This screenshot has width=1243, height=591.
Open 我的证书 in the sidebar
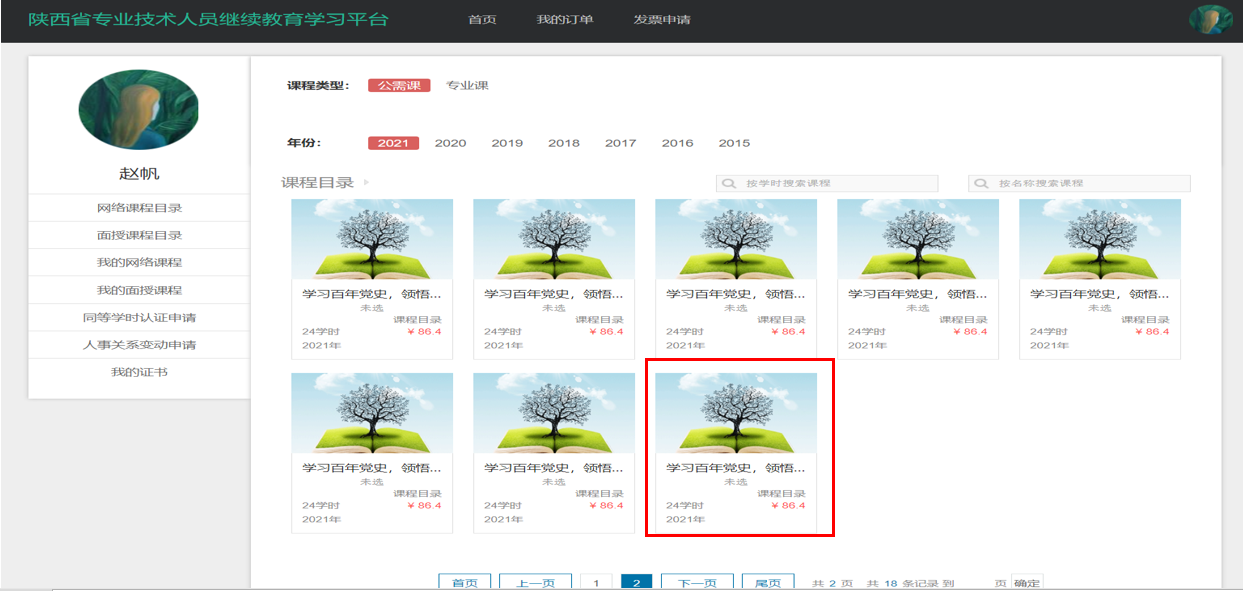click(139, 372)
